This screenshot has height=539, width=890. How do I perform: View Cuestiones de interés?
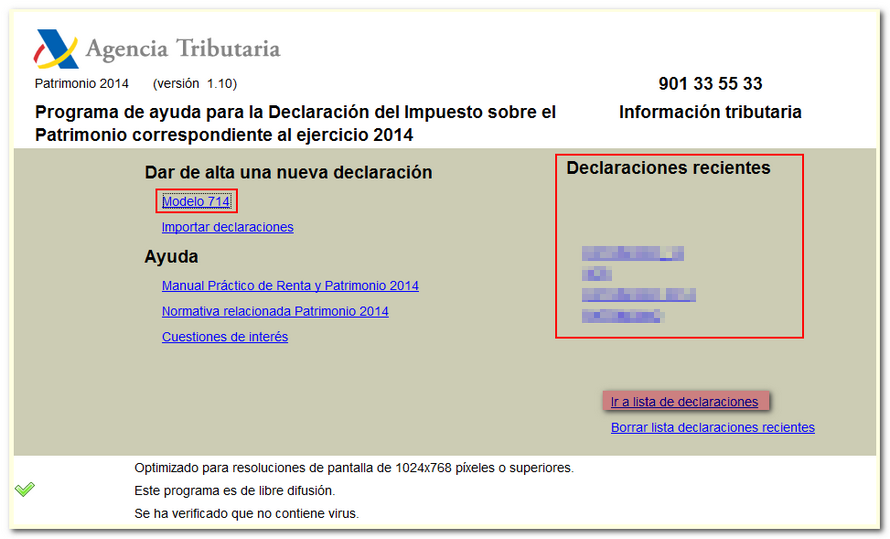(225, 337)
